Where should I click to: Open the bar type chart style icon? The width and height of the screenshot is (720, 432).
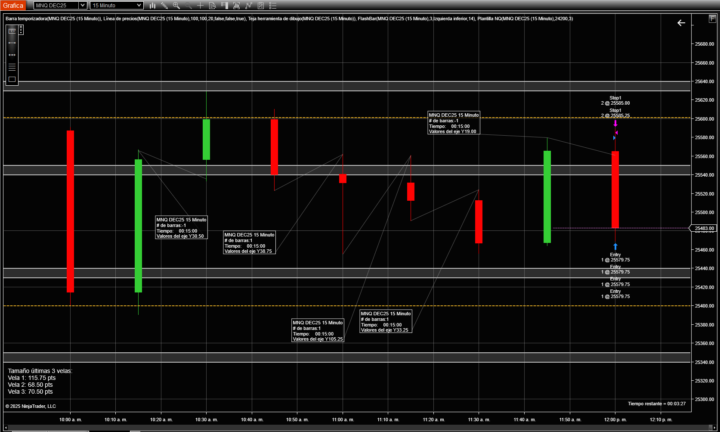tap(152, 6)
